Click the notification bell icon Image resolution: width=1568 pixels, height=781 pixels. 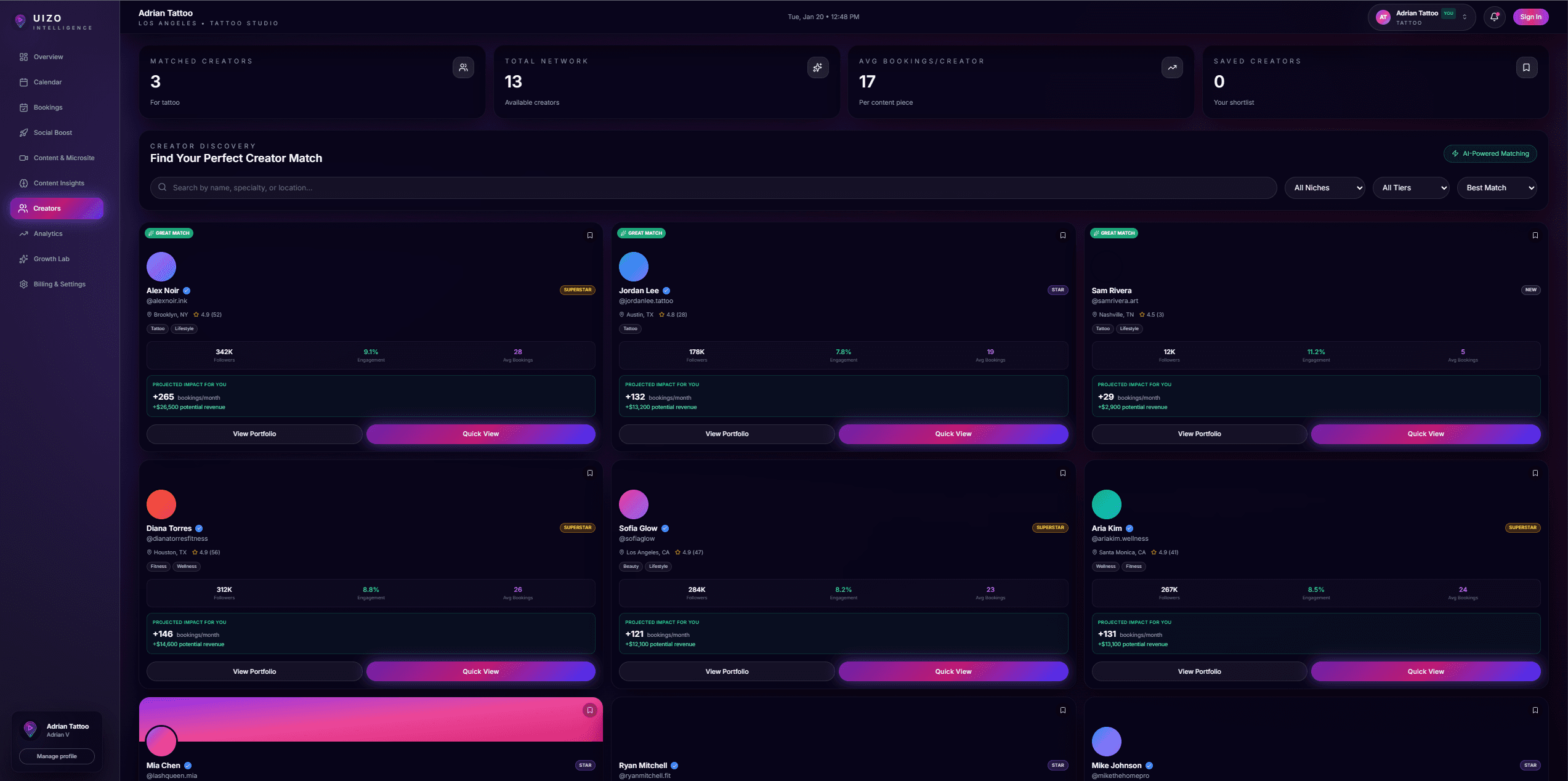tap(1494, 17)
